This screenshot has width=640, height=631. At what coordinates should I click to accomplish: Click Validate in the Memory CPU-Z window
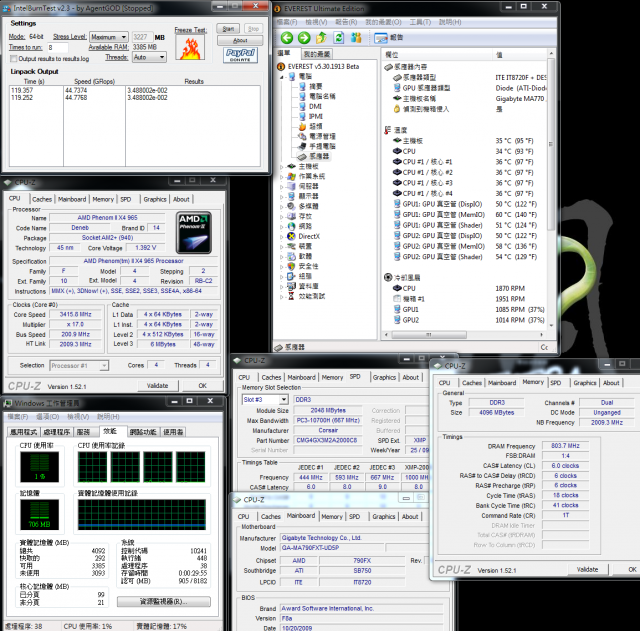point(587,569)
